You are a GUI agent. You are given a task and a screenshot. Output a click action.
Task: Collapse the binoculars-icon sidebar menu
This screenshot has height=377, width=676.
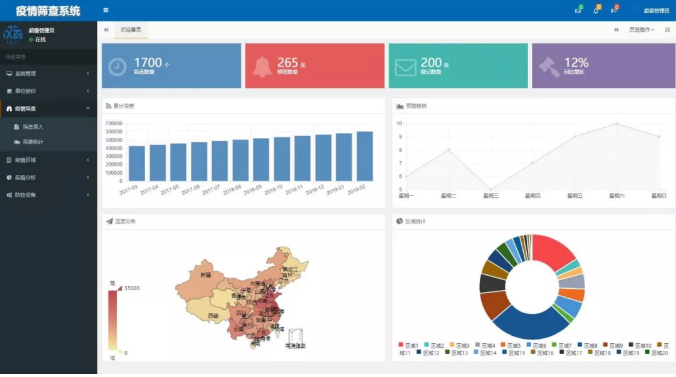[48, 109]
